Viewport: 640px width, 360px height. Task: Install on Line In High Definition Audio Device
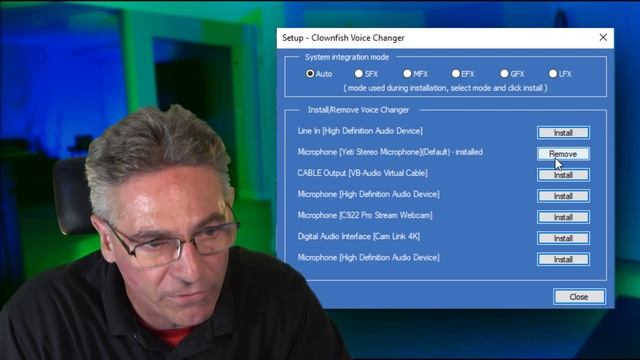[563, 133]
